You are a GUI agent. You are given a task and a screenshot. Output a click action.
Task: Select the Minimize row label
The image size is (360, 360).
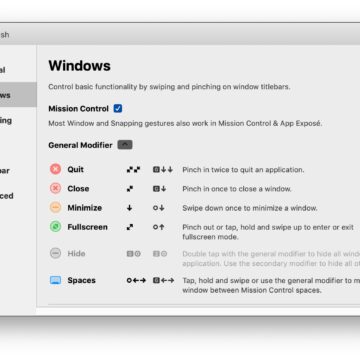point(85,208)
